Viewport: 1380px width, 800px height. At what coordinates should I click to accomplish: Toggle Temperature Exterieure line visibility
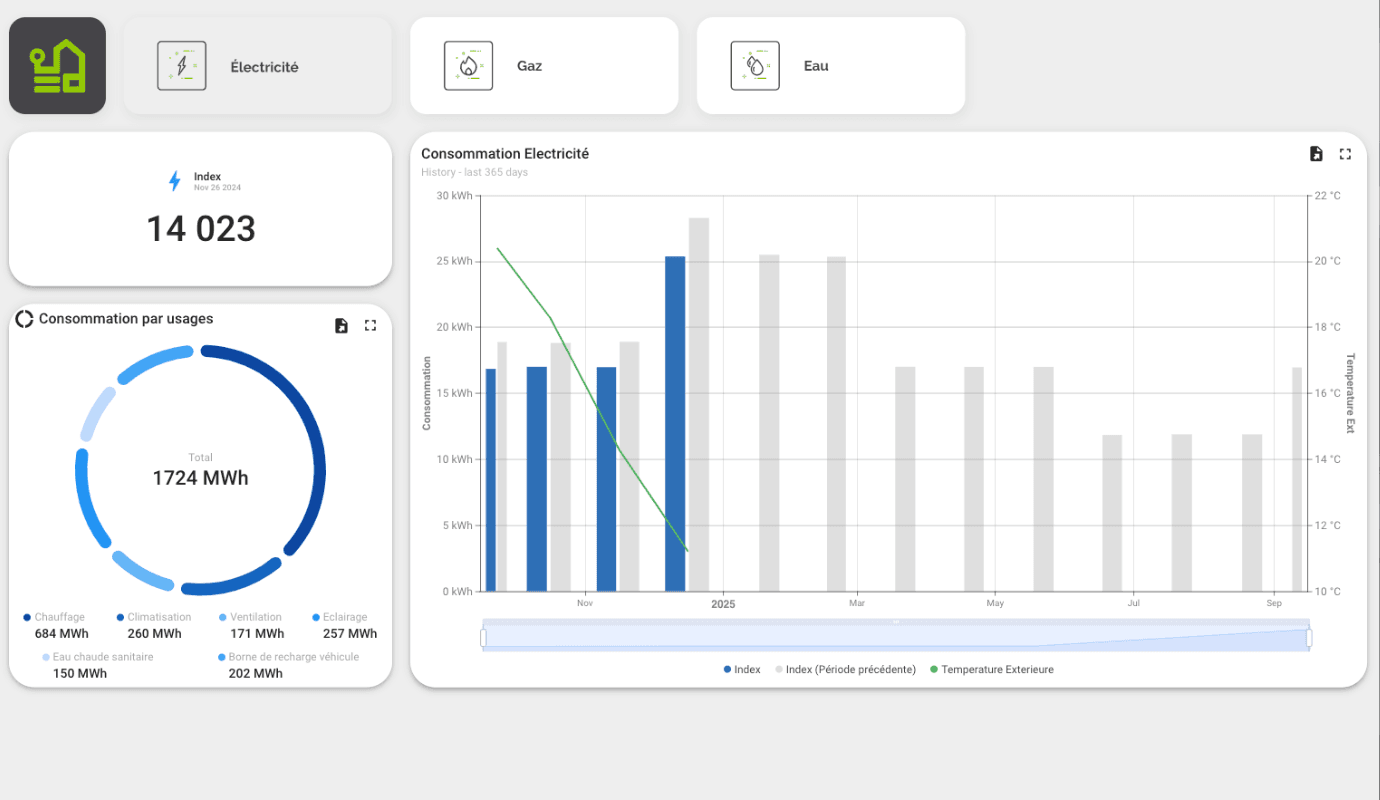[991, 670]
